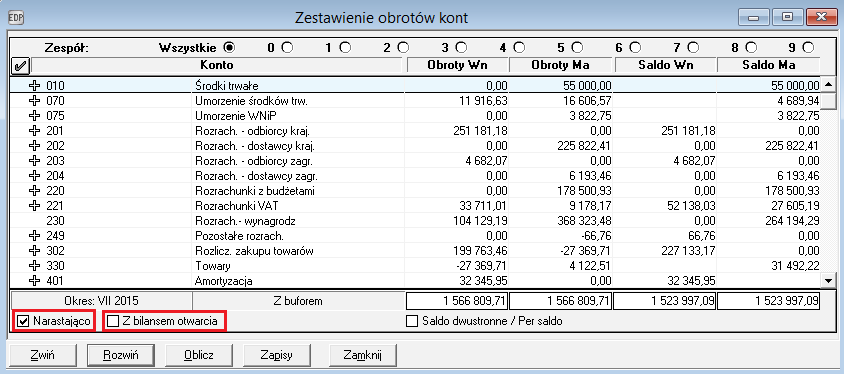844x374 pixels.
Task: Minimize the Zestawienie obrotów kont window
Action: coord(754,18)
